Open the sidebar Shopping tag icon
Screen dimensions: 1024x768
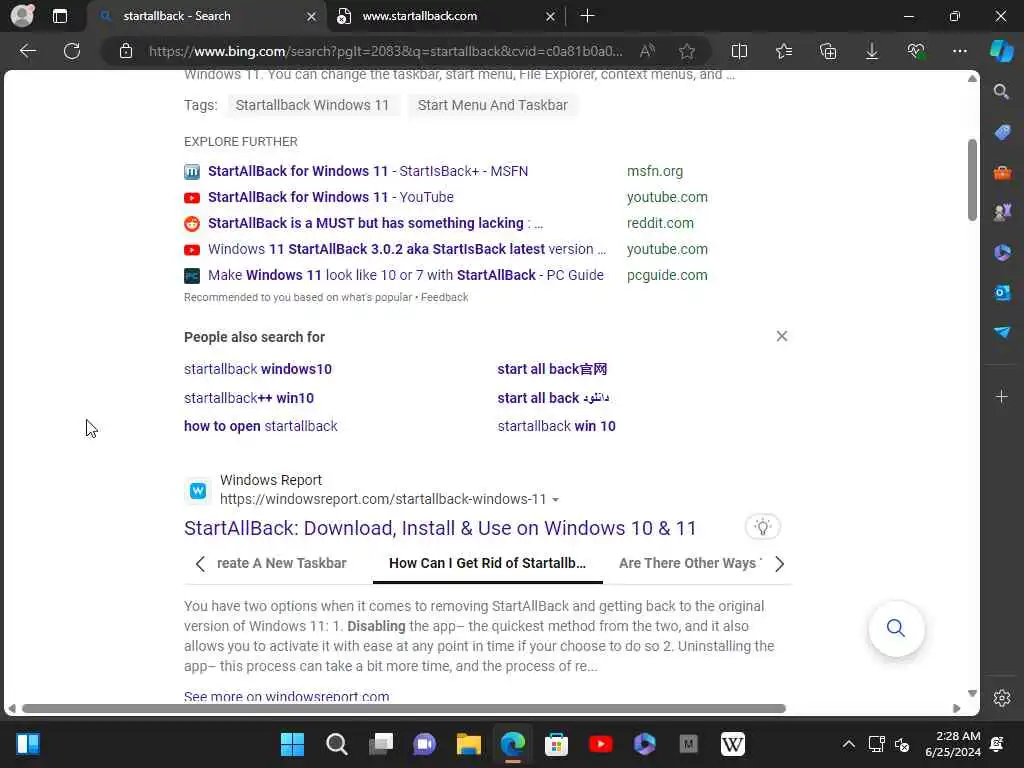click(x=1002, y=132)
